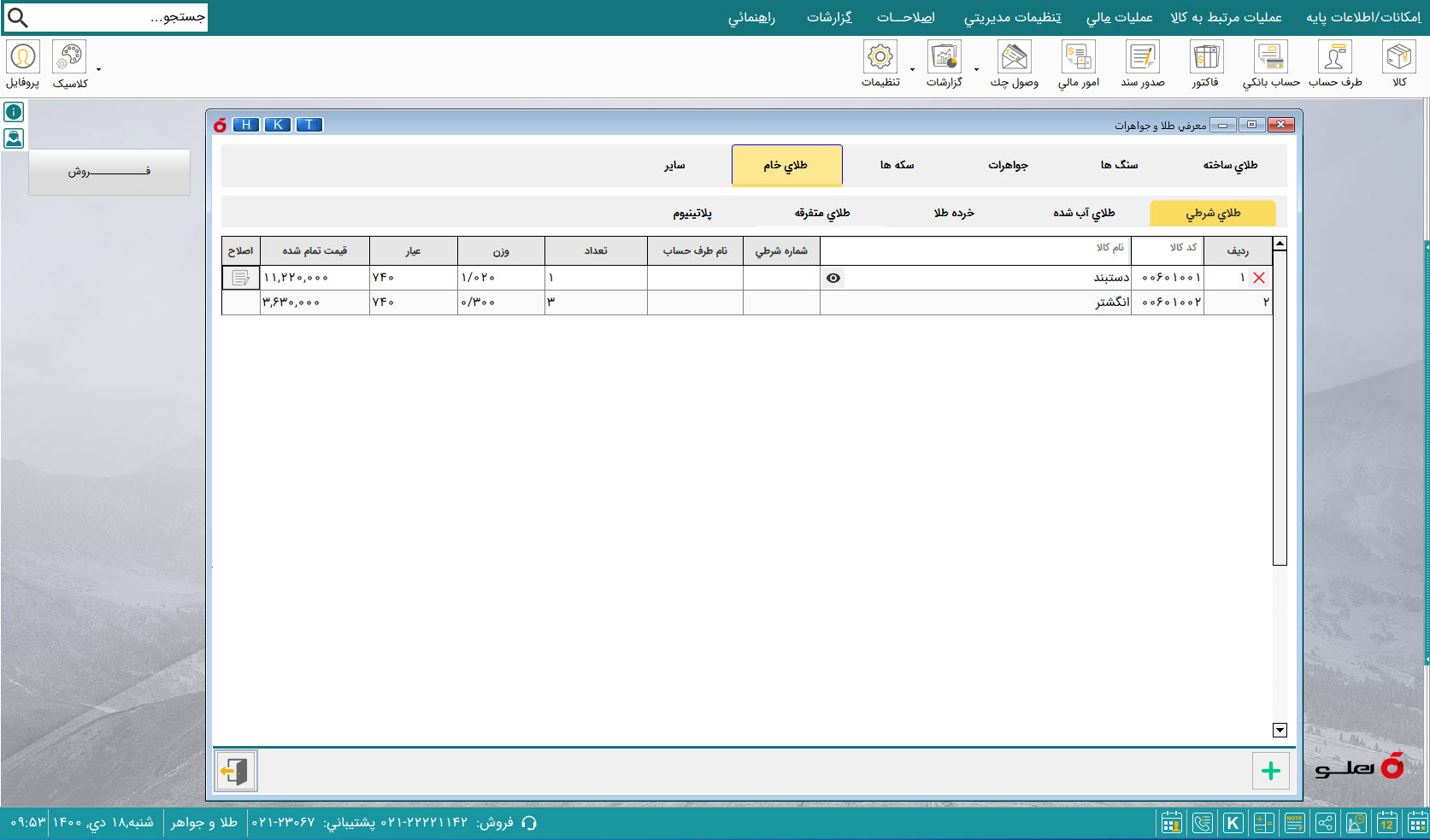Expand the dropdown arrow beside گزارشات toolbar icon
The image size is (1430, 840).
[x=976, y=70]
